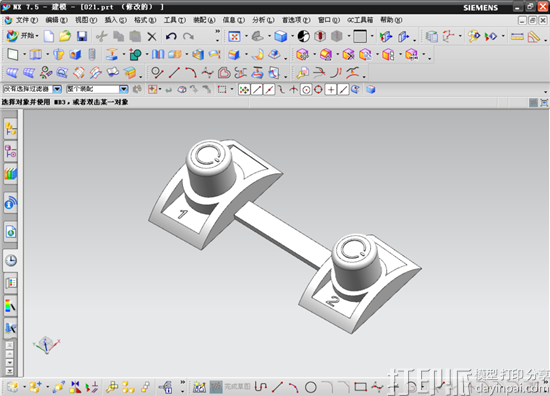Screen dimensions: 550x396
Task: Toggle the intersection point snap (plus icon)
Action: [331, 90]
